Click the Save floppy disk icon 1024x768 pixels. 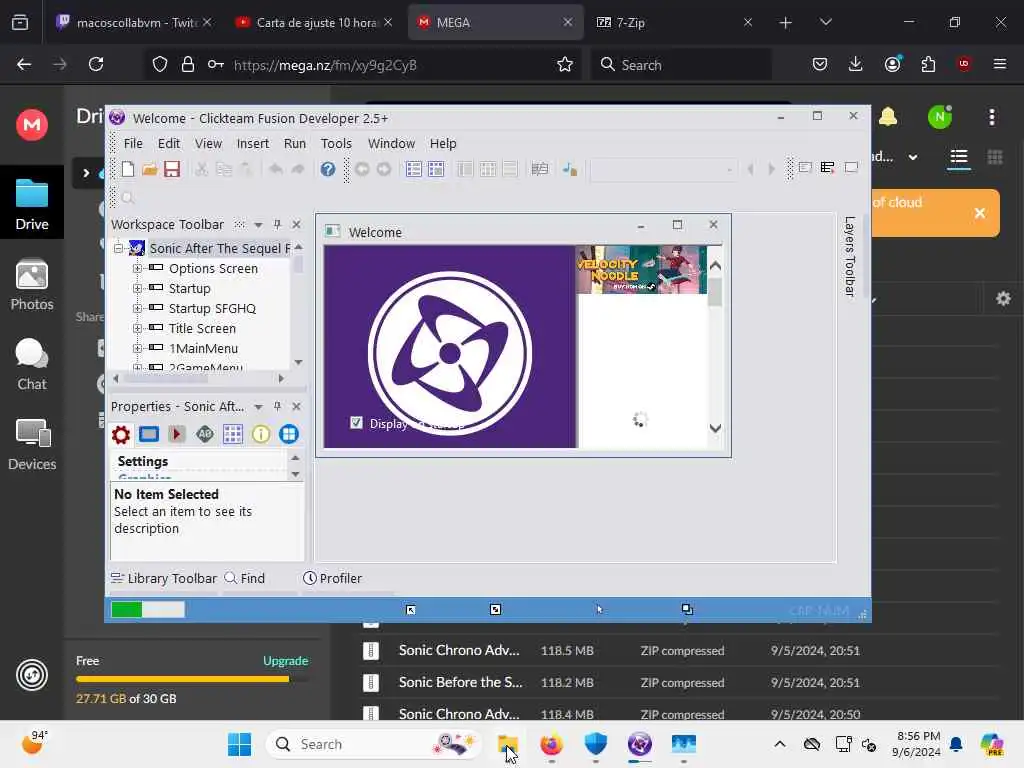(x=172, y=169)
